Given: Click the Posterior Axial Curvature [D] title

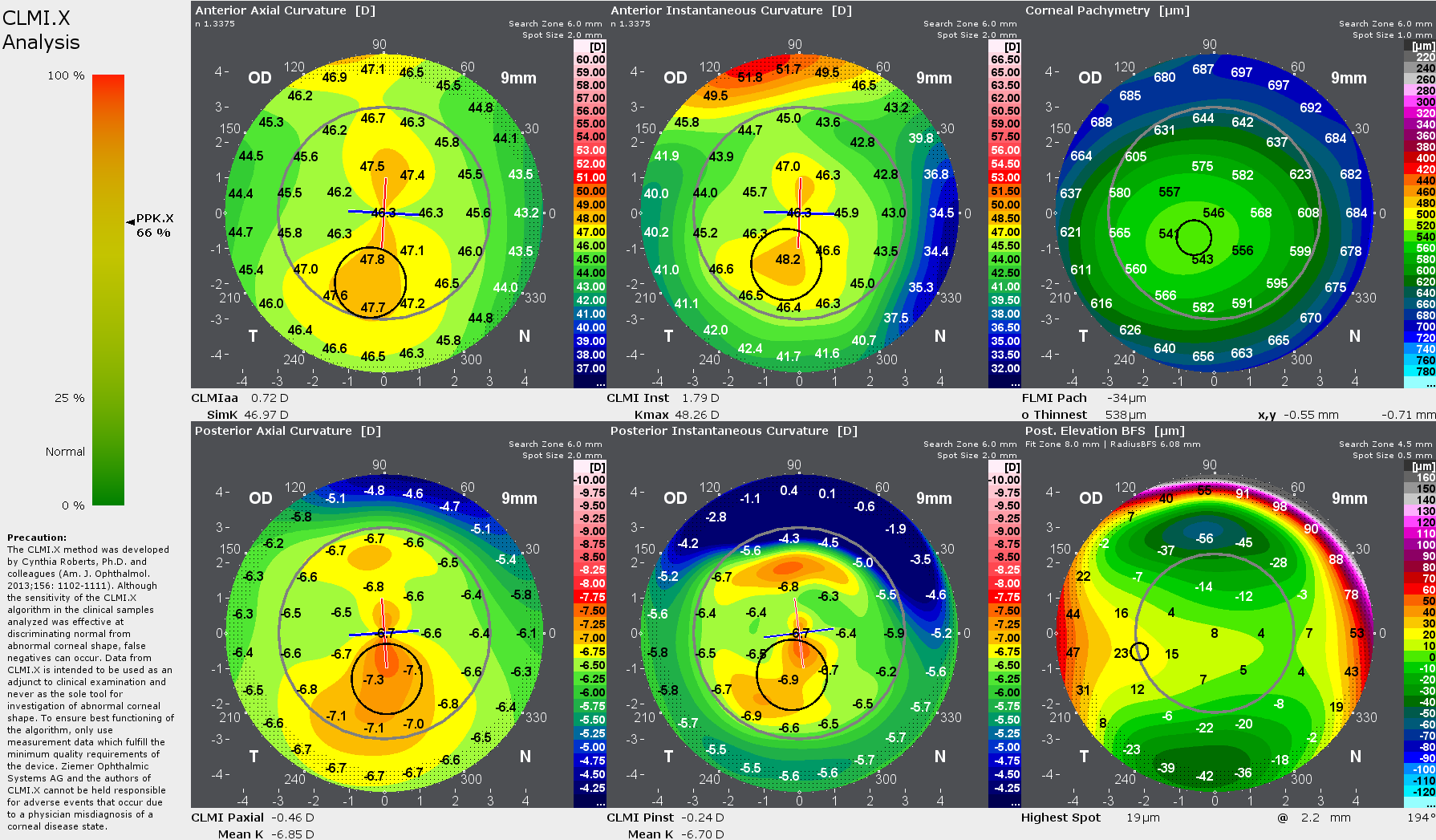Looking at the screenshot, I should [x=288, y=431].
